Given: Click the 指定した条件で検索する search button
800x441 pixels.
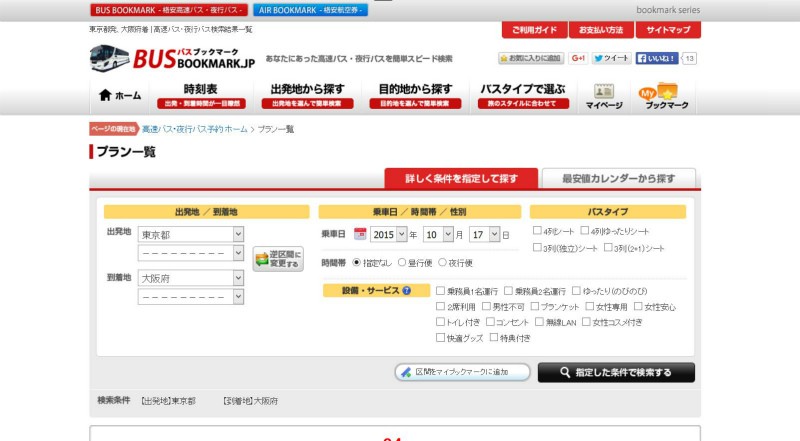Looking at the screenshot, I should point(616,372).
